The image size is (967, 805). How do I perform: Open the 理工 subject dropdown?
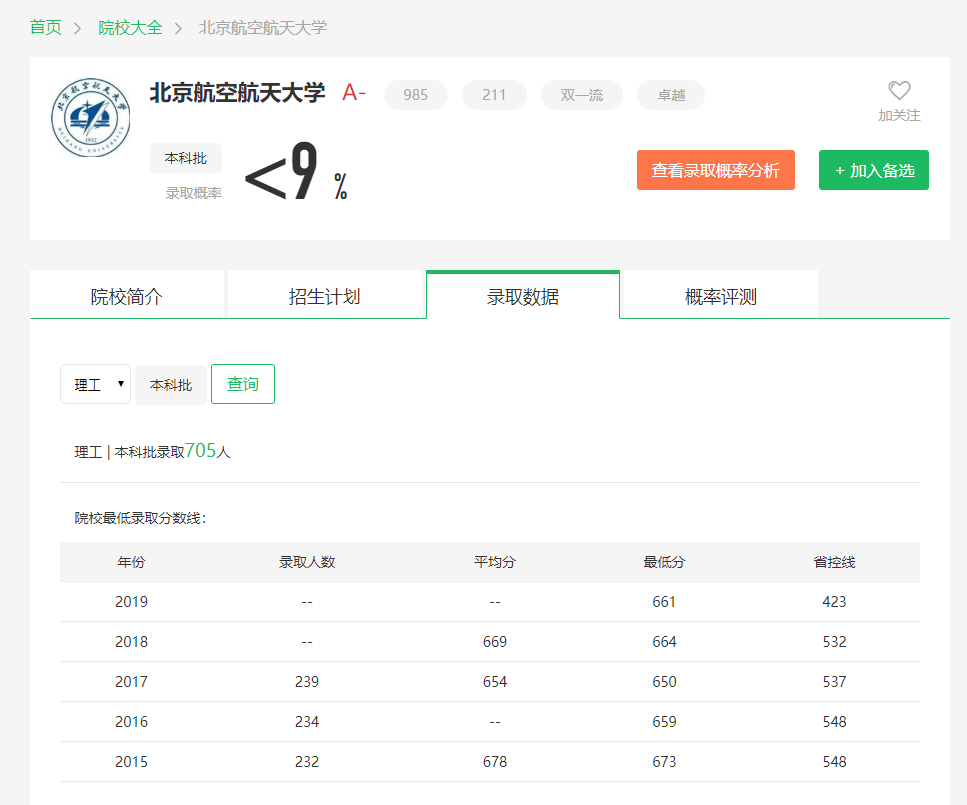(x=96, y=384)
